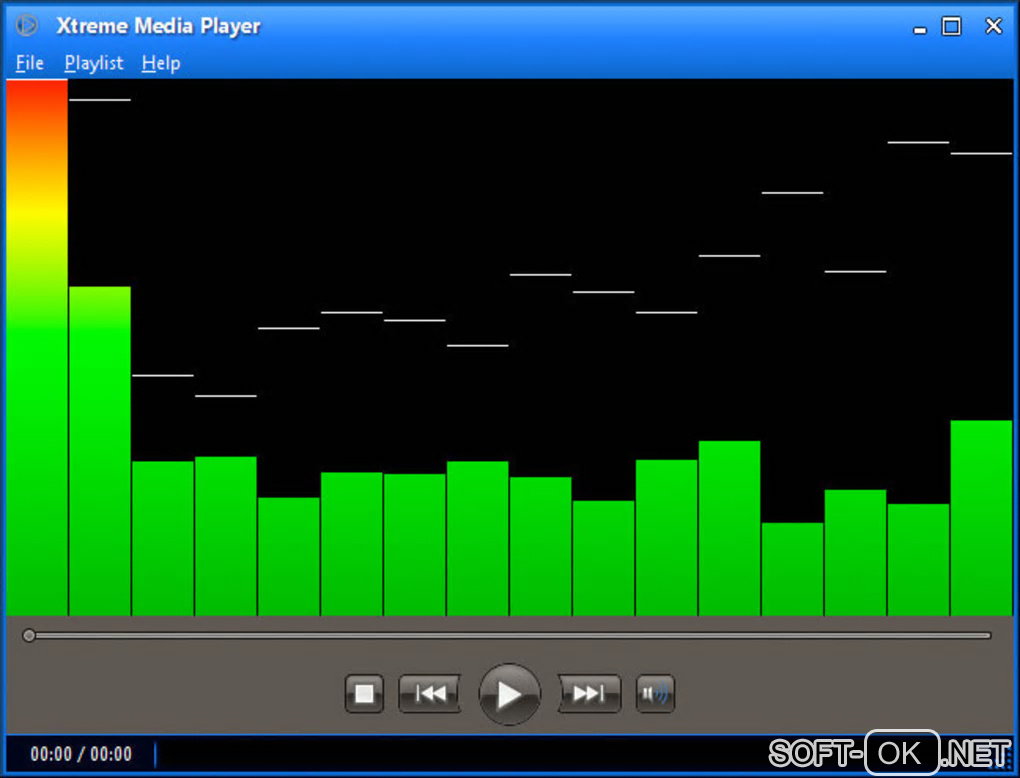Skip to the previous track
This screenshot has width=1020, height=778.
click(x=430, y=693)
